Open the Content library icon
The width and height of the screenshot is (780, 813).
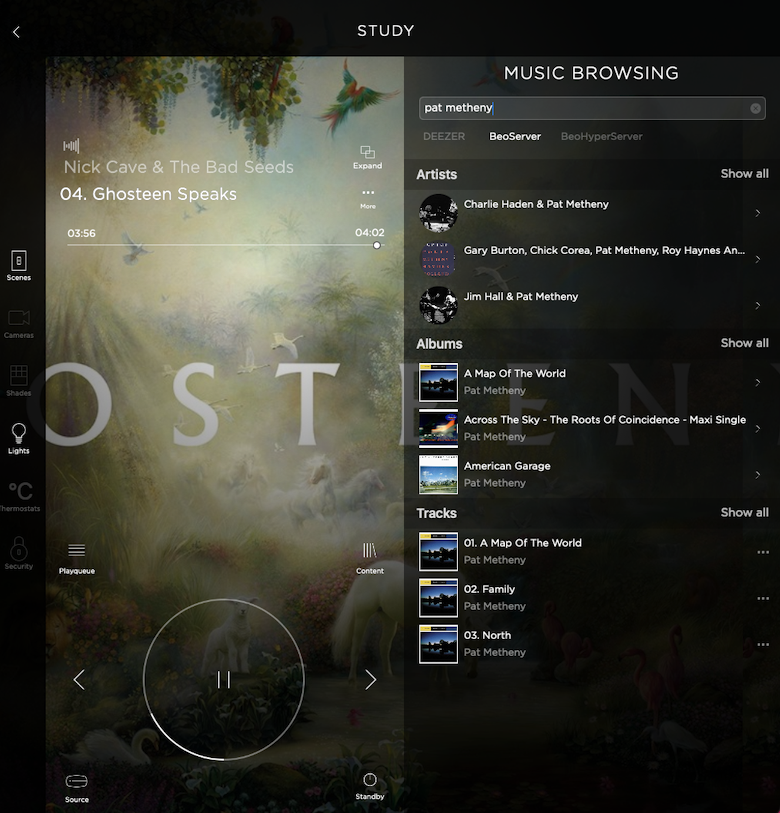pyautogui.click(x=369, y=555)
